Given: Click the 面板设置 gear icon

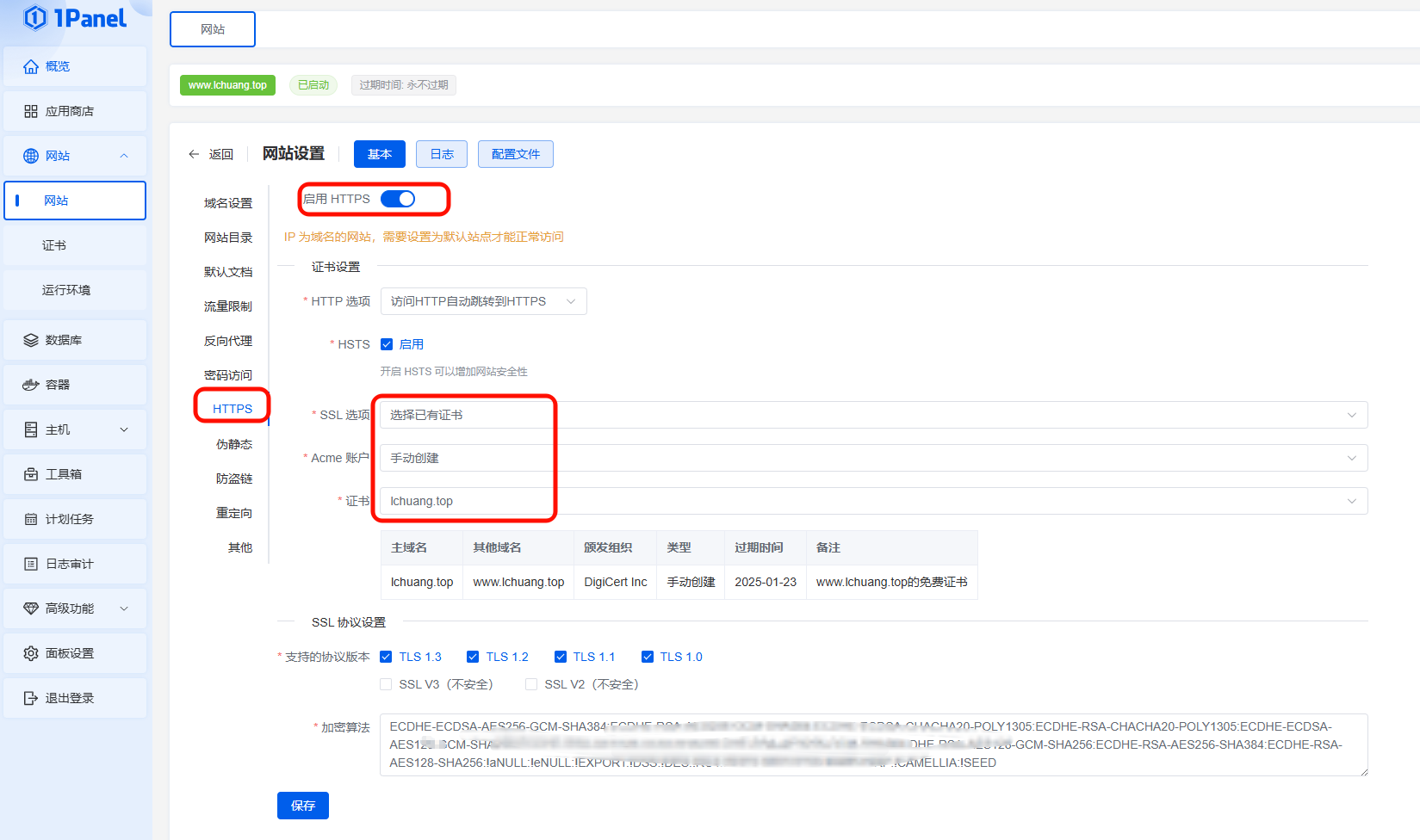Looking at the screenshot, I should pos(31,653).
